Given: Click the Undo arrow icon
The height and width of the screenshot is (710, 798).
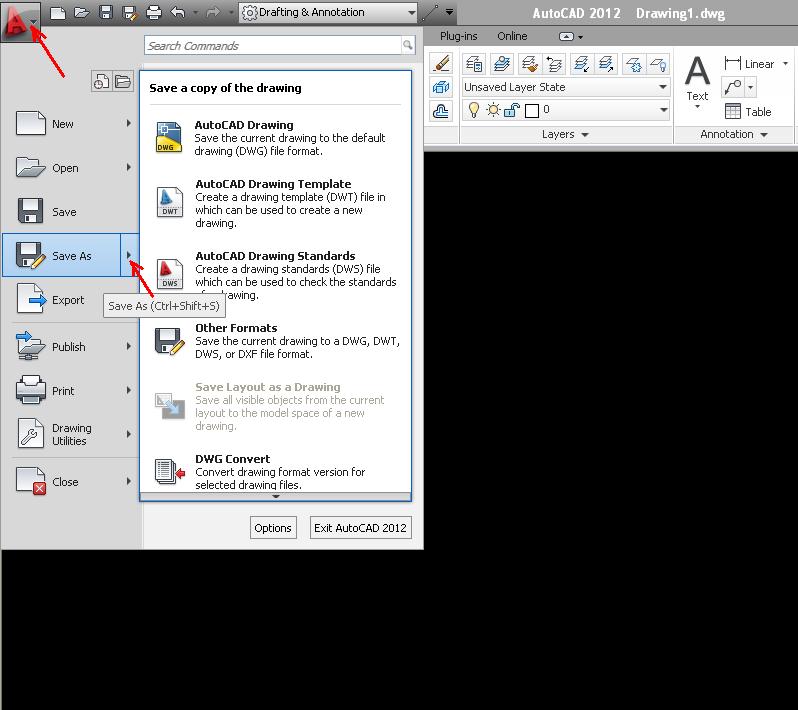Looking at the screenshot, I should 178,12.
